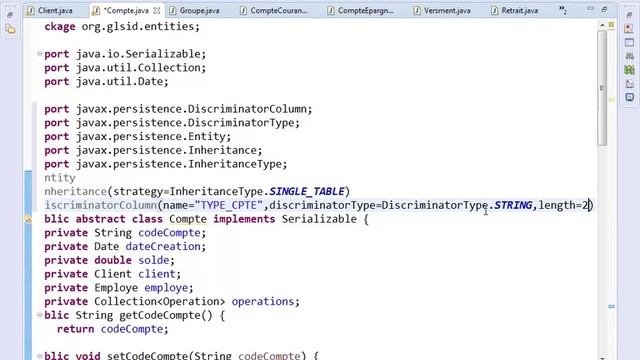Close the *Compte.java tab with its X

(157, 11)
